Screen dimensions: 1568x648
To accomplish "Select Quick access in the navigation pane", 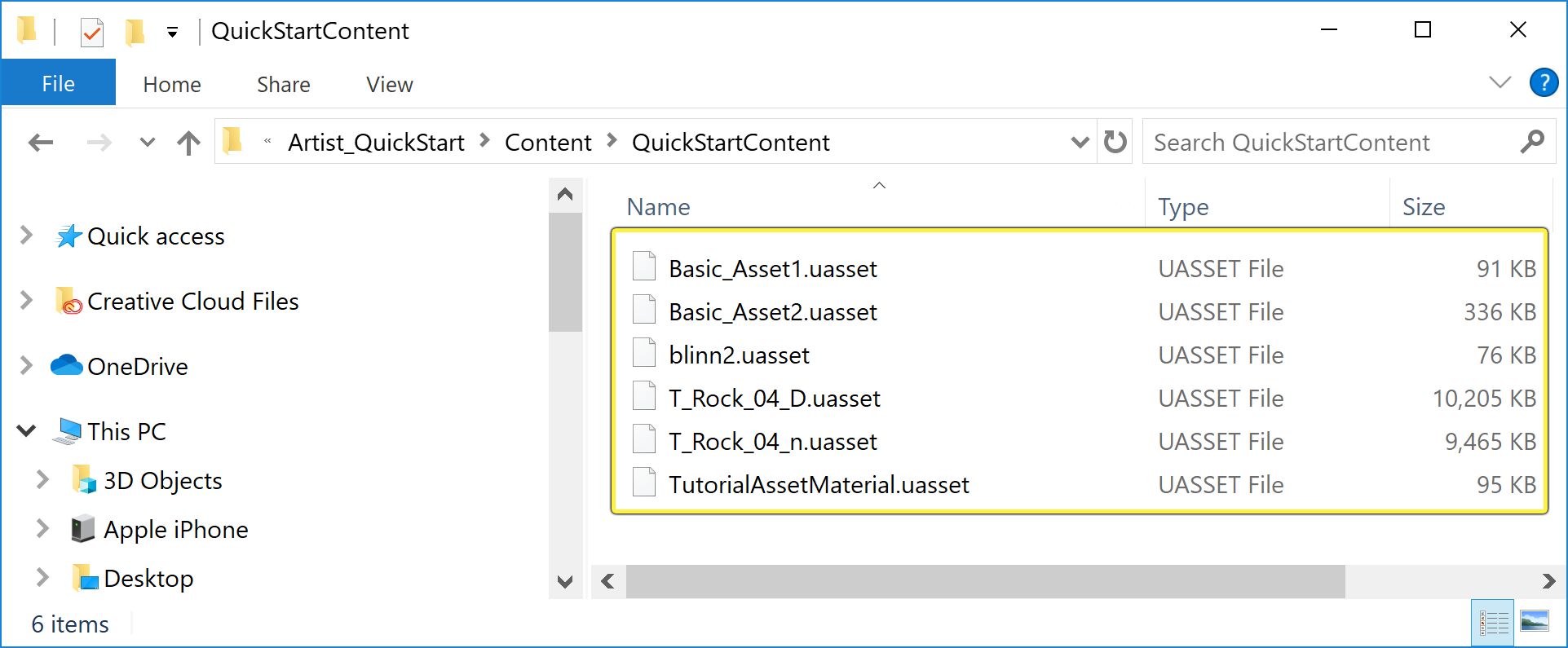I will [x=156, y=236].
